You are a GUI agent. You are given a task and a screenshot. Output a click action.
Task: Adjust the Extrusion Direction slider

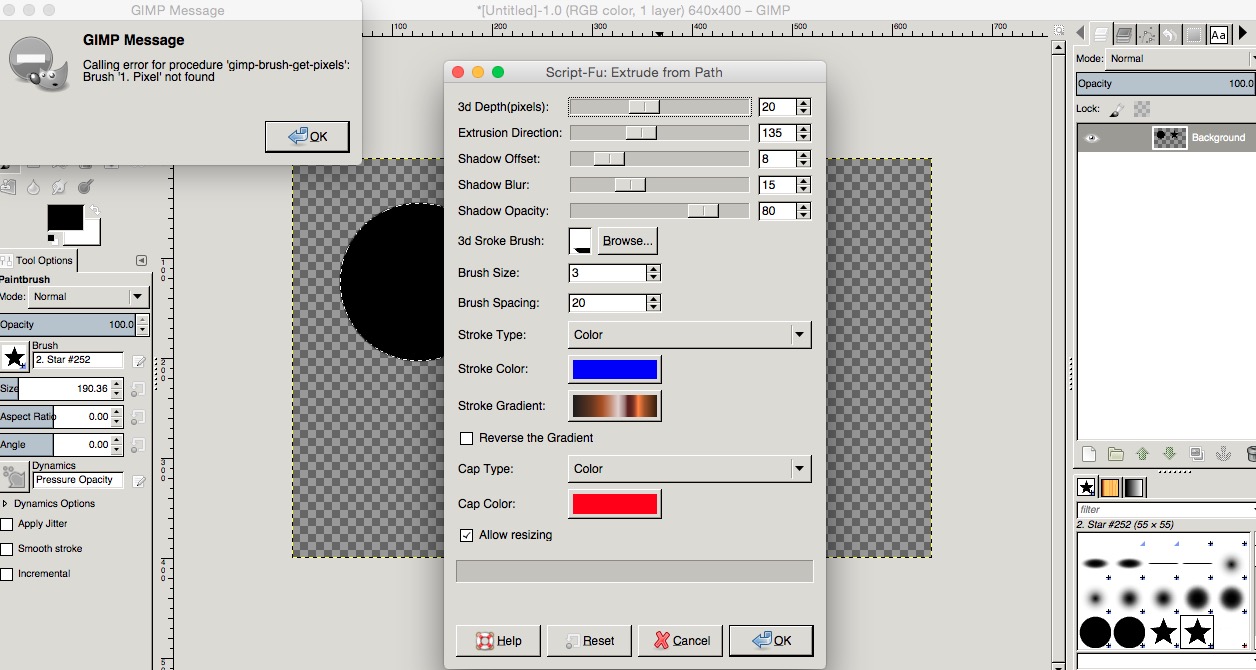click(659, 133)
